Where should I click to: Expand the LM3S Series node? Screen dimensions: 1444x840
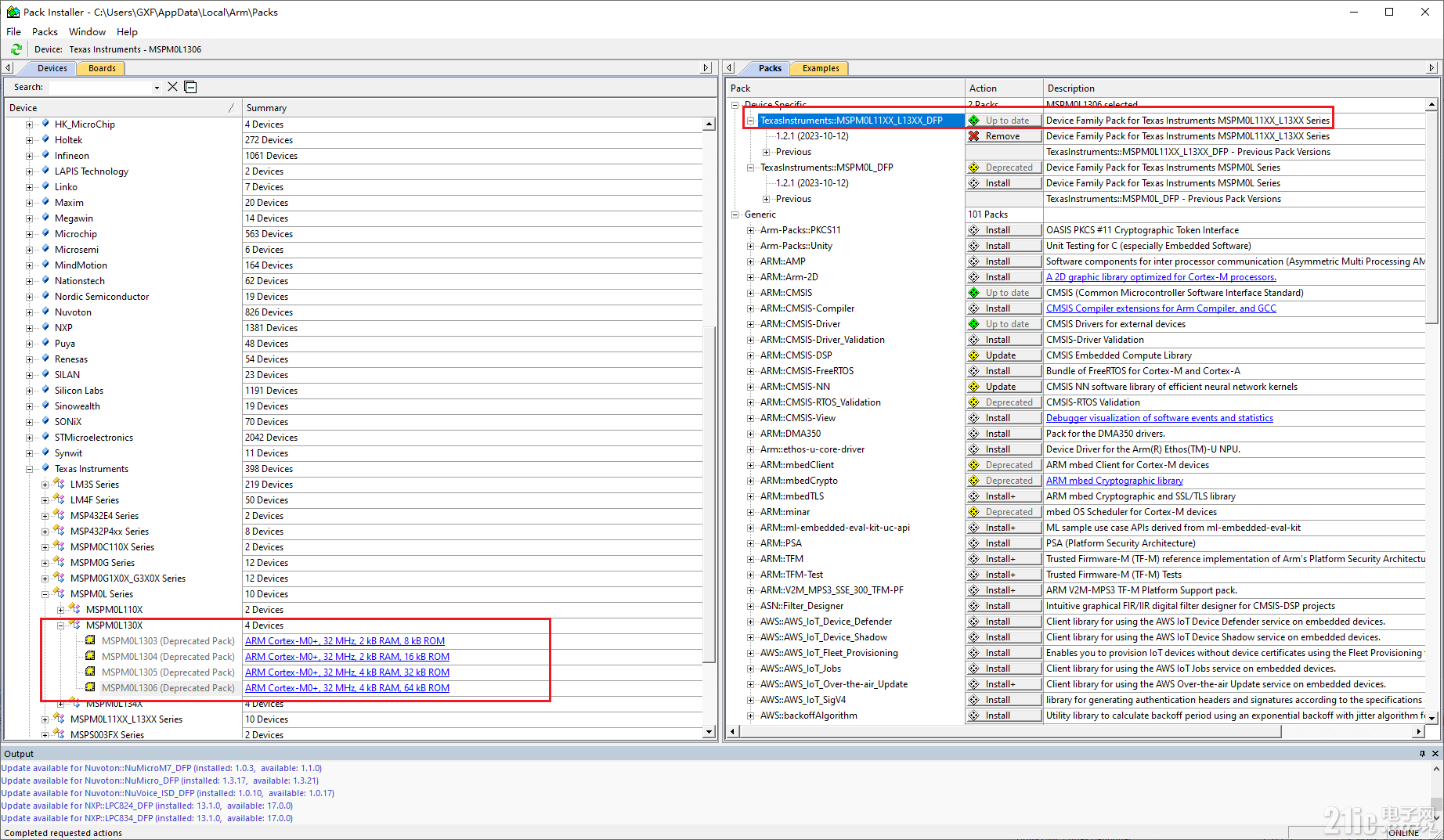tap(45, 485)
